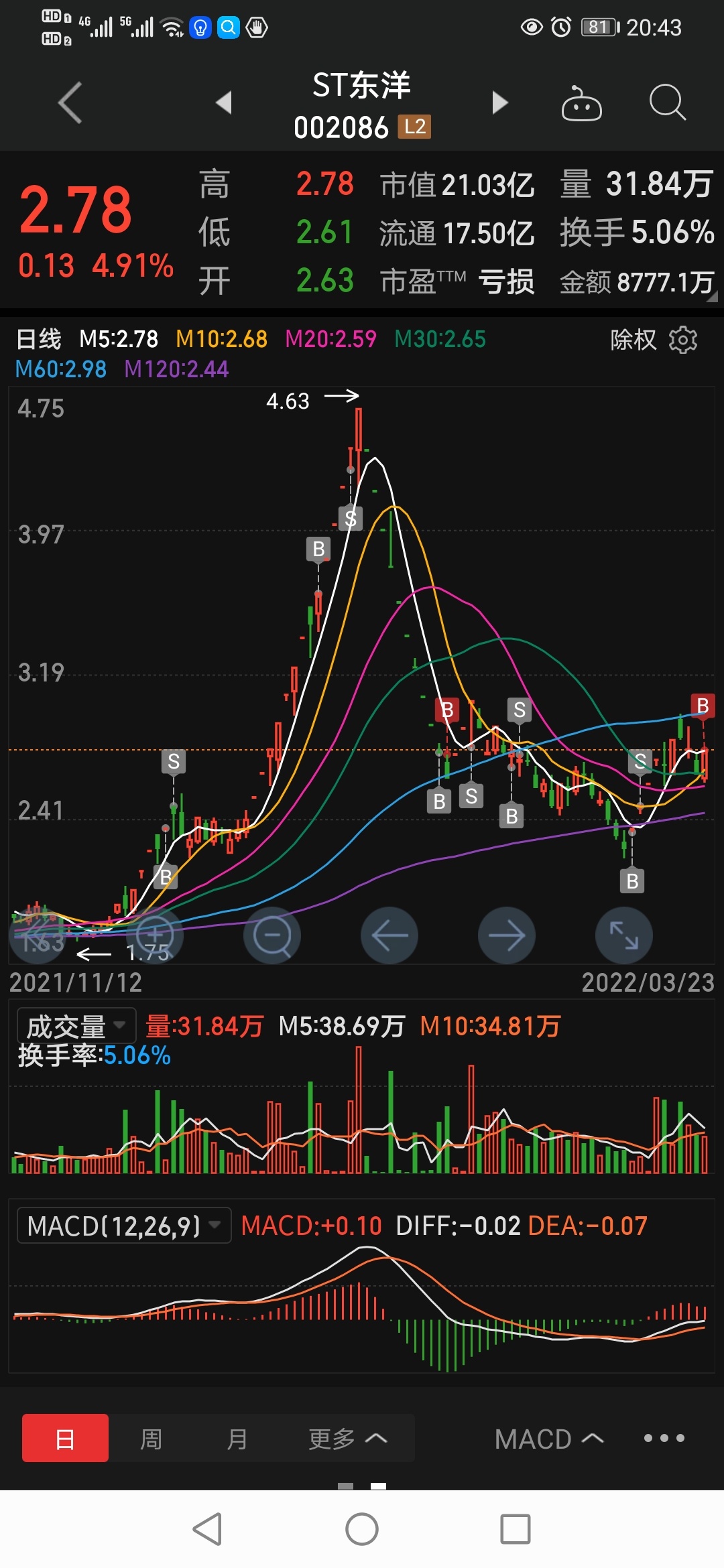The image size is (724, 1568).
Task: Tap the lowest B marker near chart bottom
Action: [632, 881]
